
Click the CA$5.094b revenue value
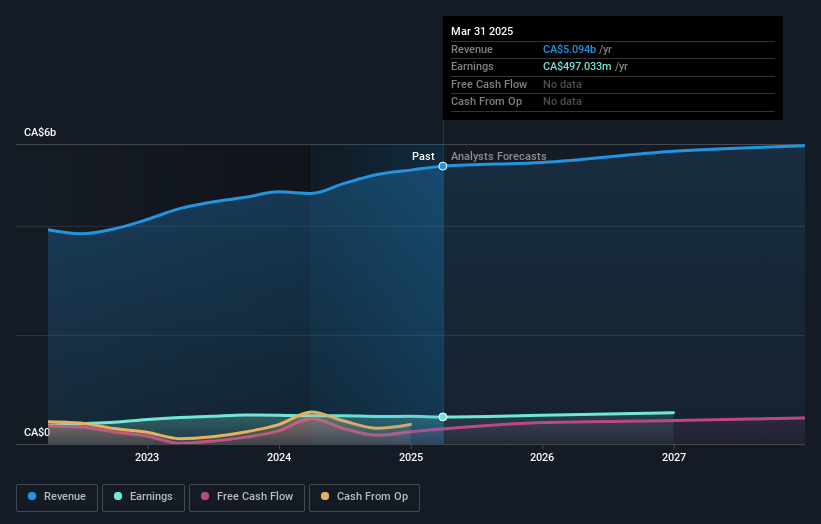(569, 49)
